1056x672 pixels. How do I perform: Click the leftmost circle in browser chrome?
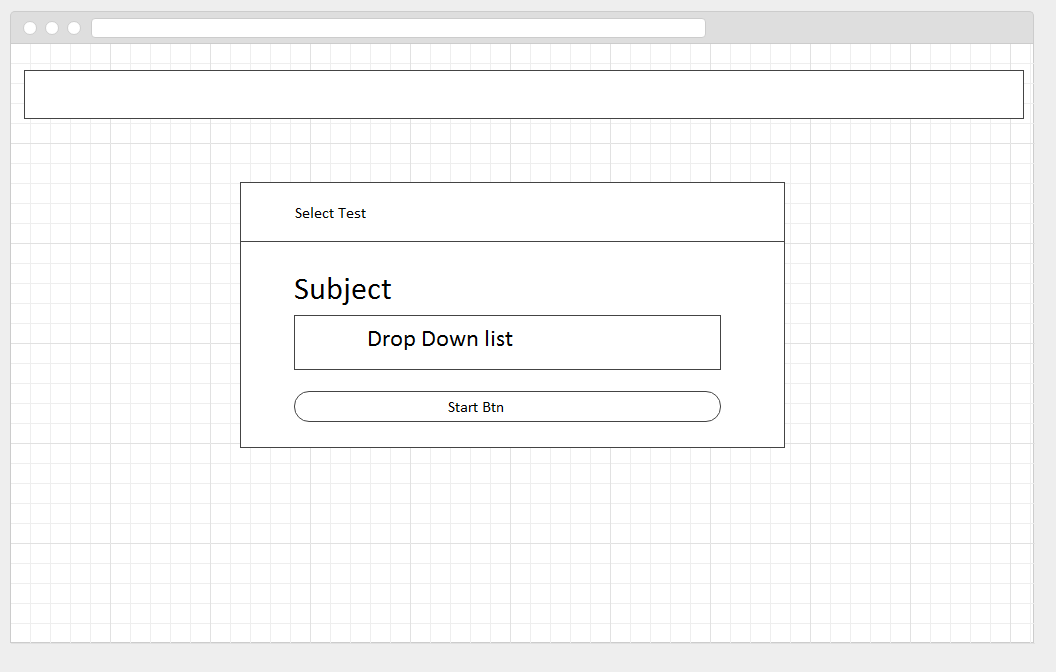coord(30,28)
